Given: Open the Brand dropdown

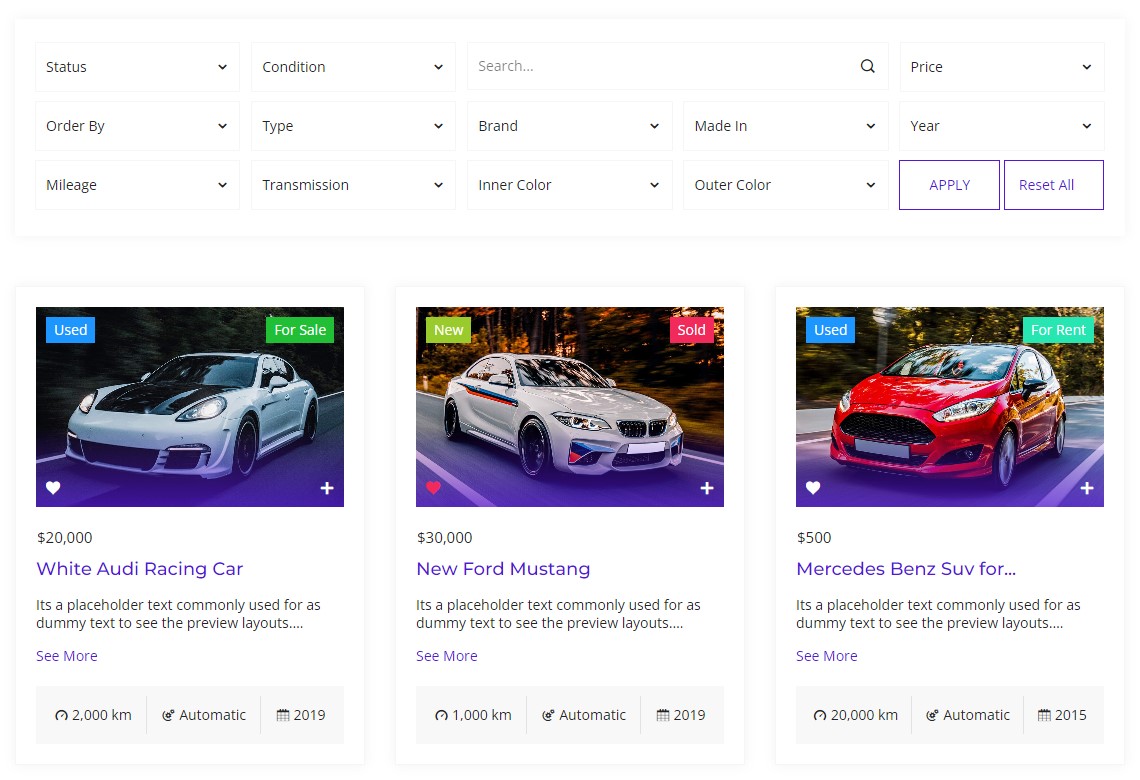Looking at the screenshot, I should pos(569,125).
